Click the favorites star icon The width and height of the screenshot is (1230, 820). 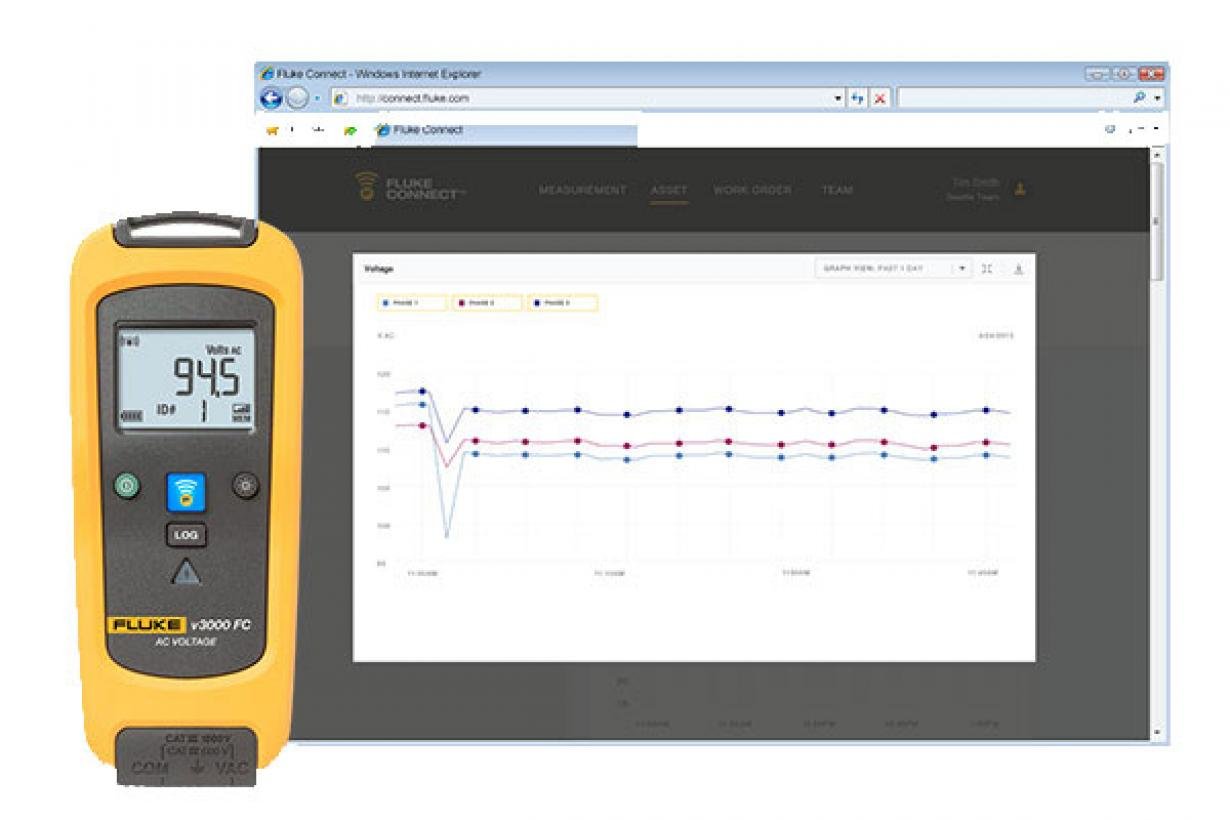tap(272, 130)
